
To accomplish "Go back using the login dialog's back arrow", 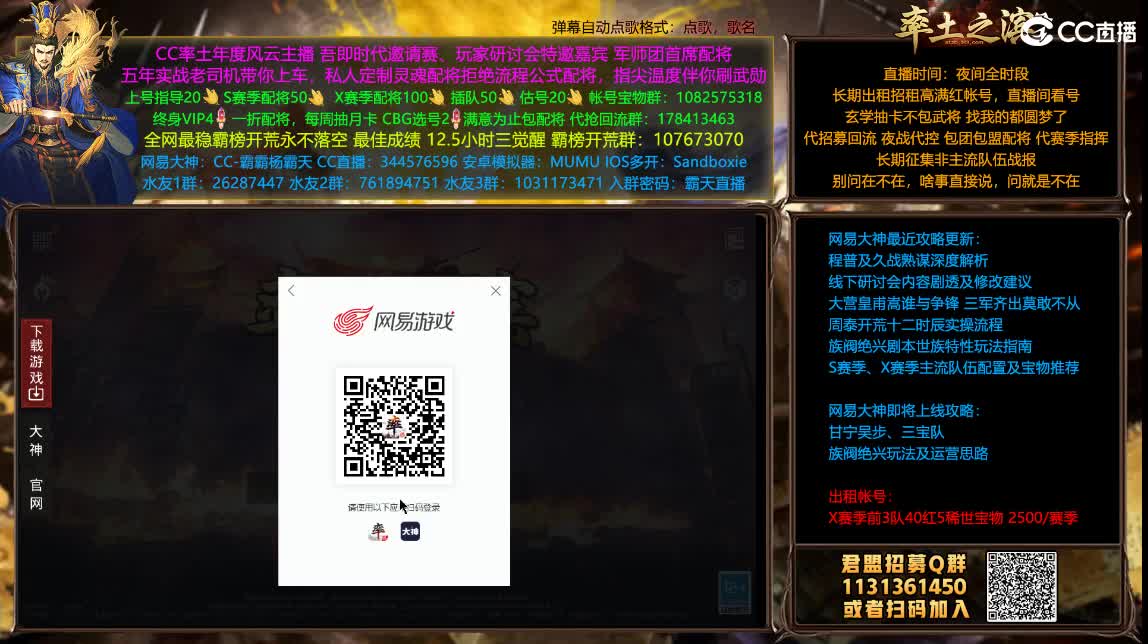I will 291,291.
